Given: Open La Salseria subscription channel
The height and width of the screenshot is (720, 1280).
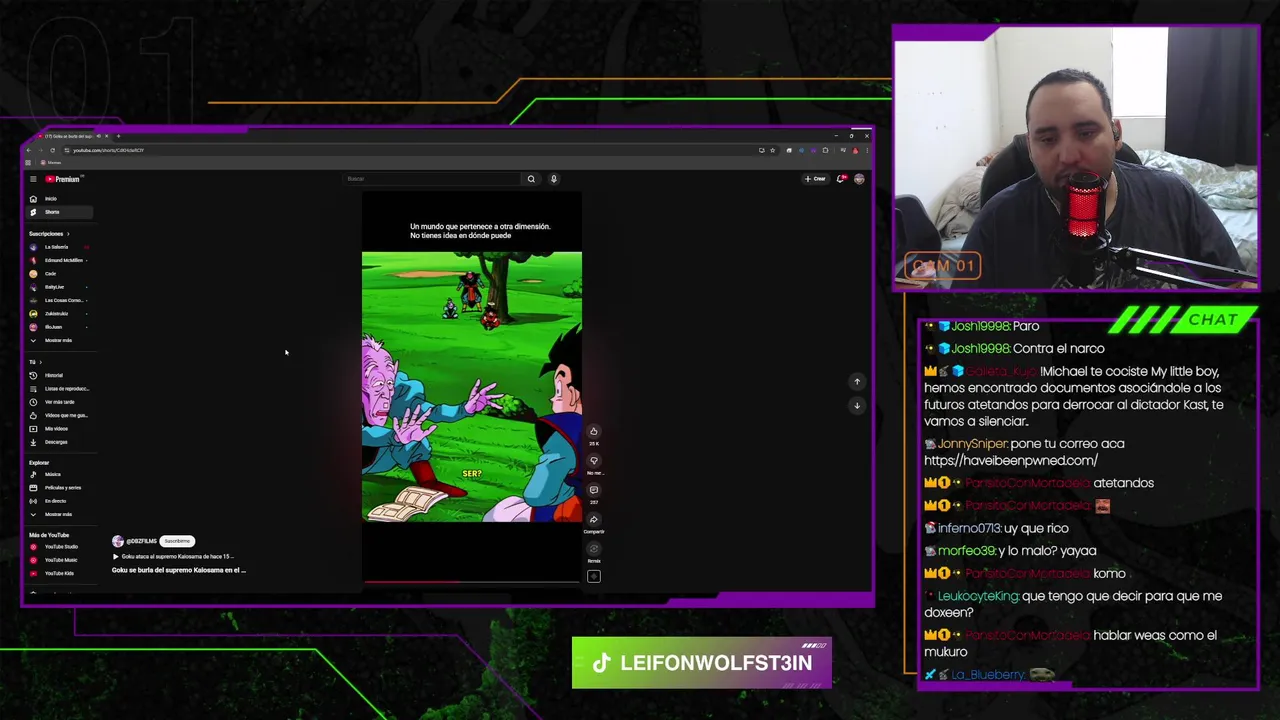Looking at the screenshot, I should tap(60, 247).
